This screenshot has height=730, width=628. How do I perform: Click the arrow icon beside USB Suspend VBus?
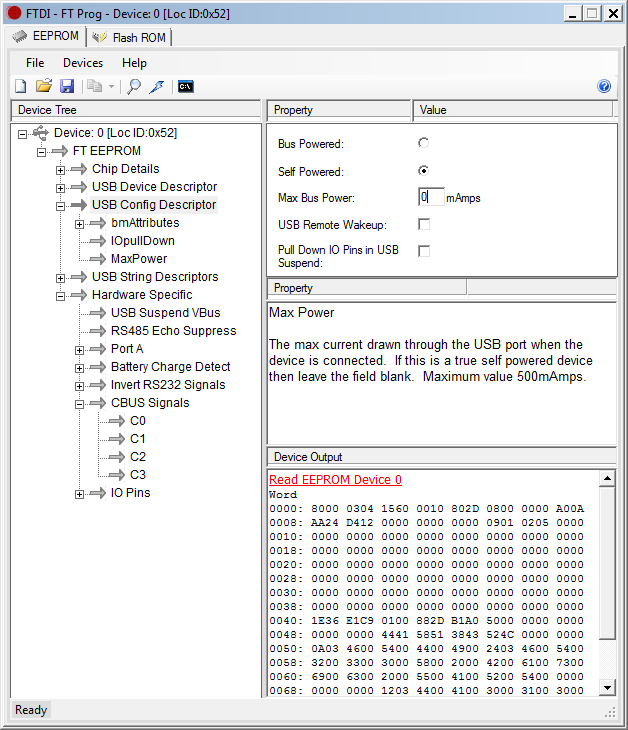coord(98,313)
